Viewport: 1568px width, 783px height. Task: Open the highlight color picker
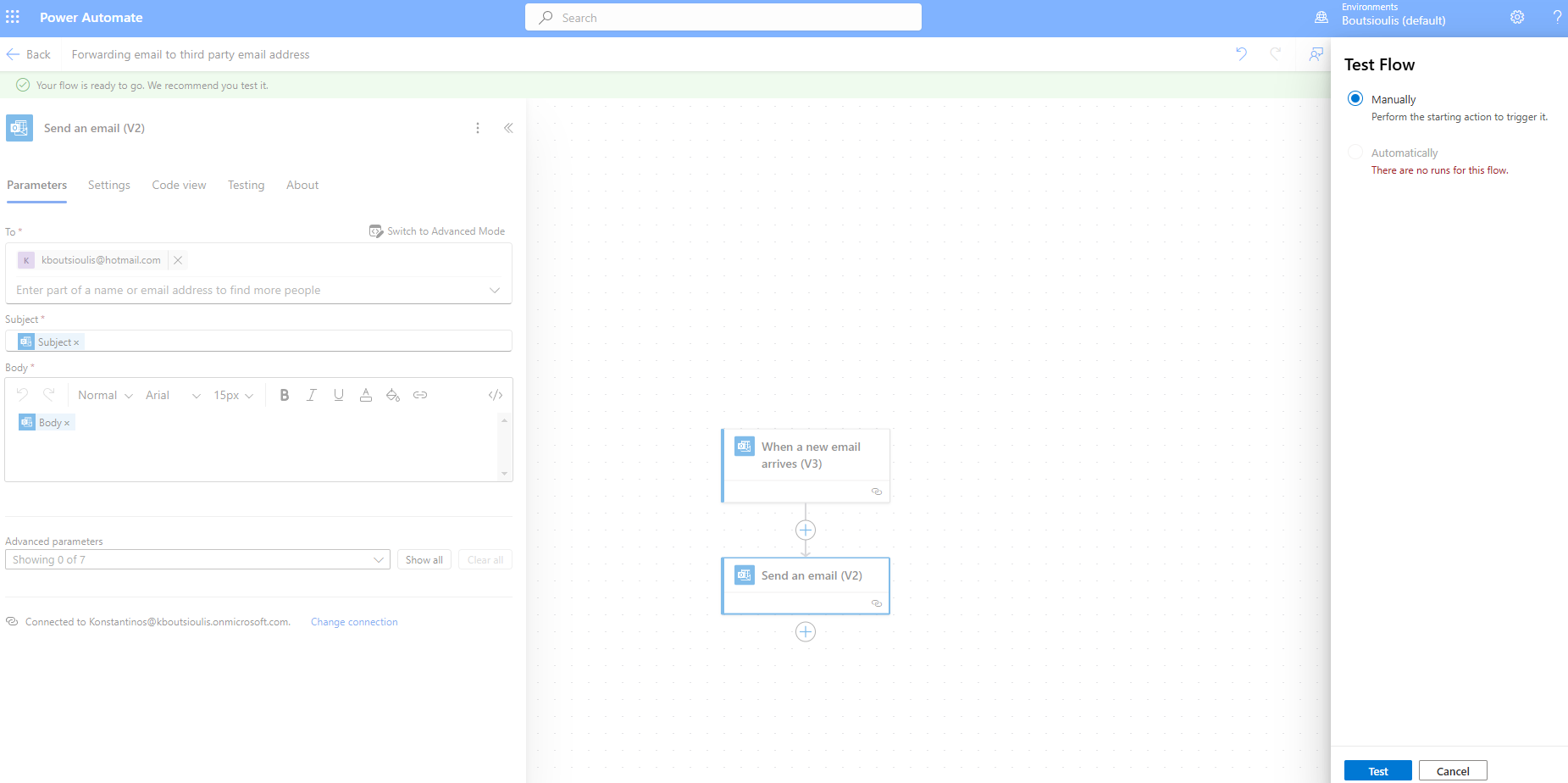[x=393, y=395]
